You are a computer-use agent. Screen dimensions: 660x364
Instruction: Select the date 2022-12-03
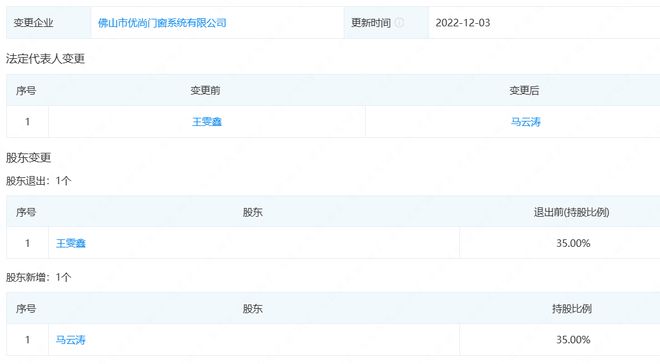point(463,23)
